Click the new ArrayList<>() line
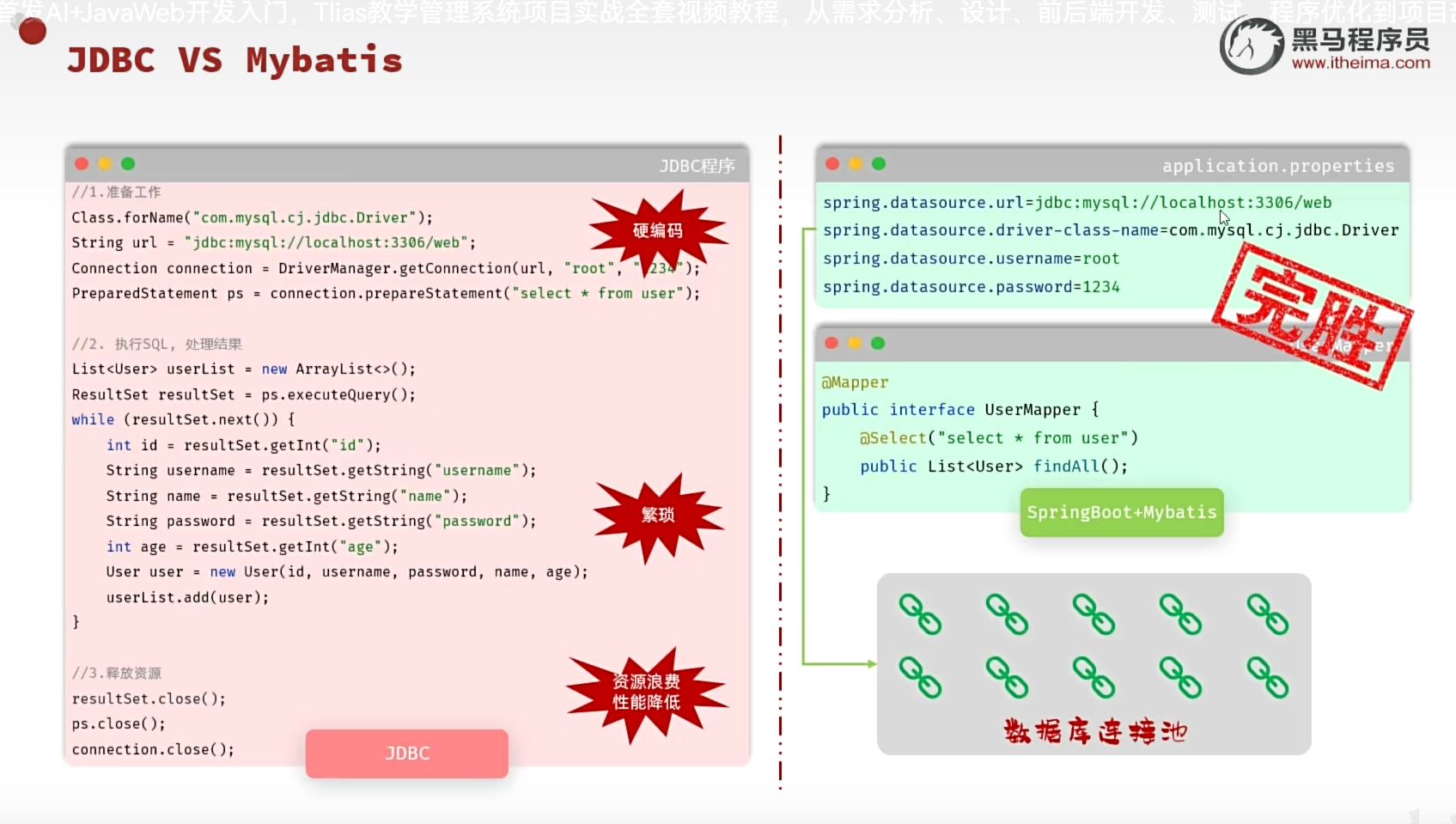Viewport: 1456px width, 824px height. (x=243, y=369)
